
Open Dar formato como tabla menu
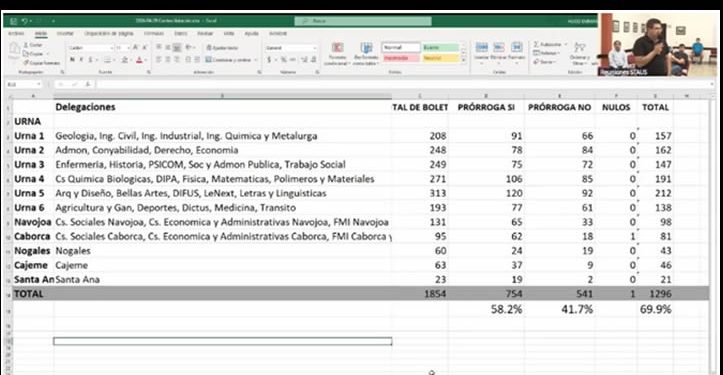[366, 54]
